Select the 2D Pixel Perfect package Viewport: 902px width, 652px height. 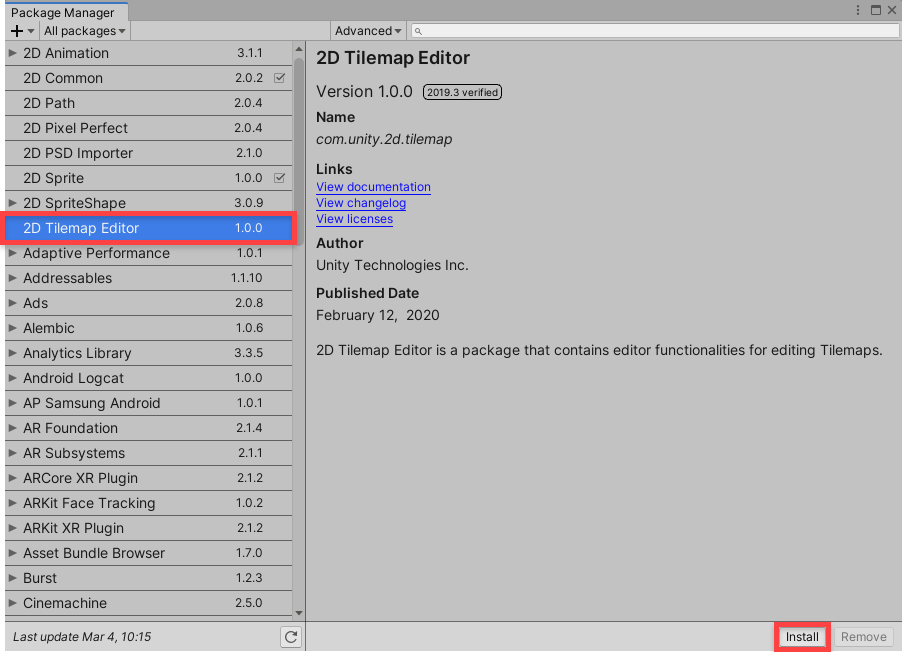148,128
